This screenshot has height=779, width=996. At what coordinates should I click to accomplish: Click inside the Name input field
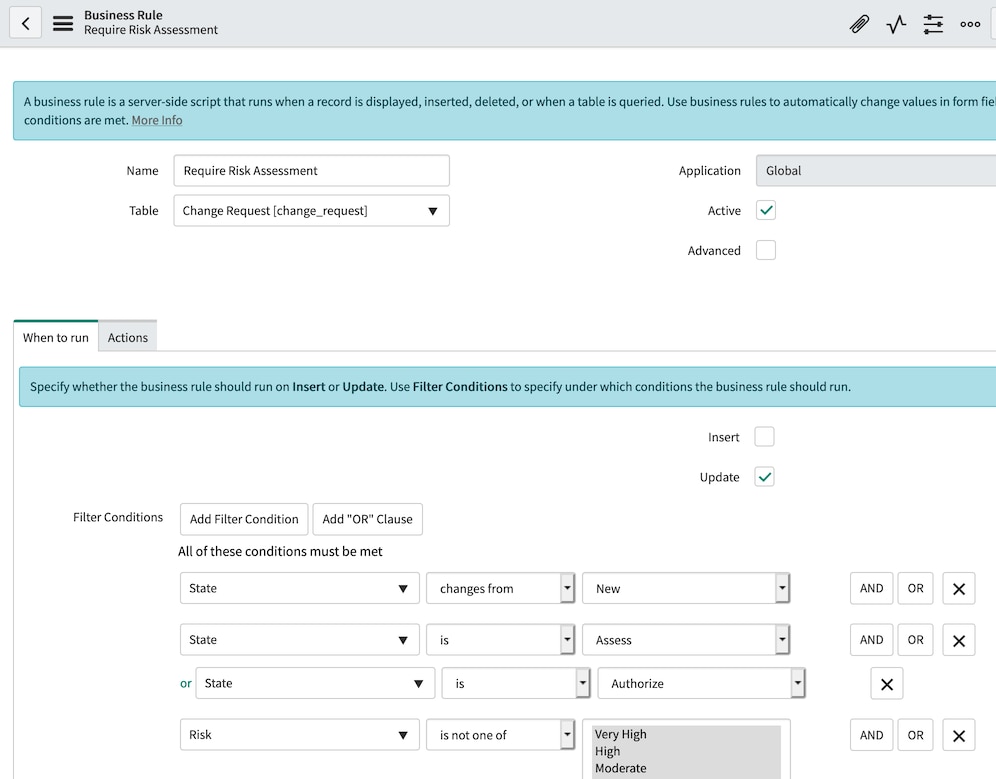311,170
